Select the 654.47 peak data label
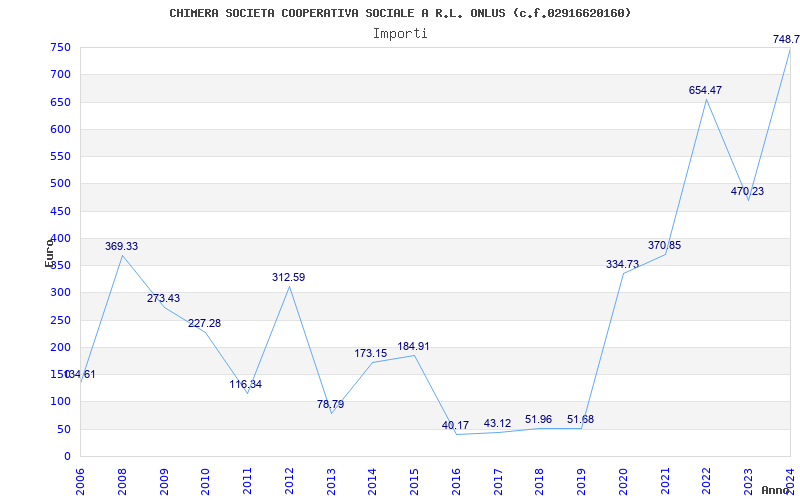 point(705,90)
